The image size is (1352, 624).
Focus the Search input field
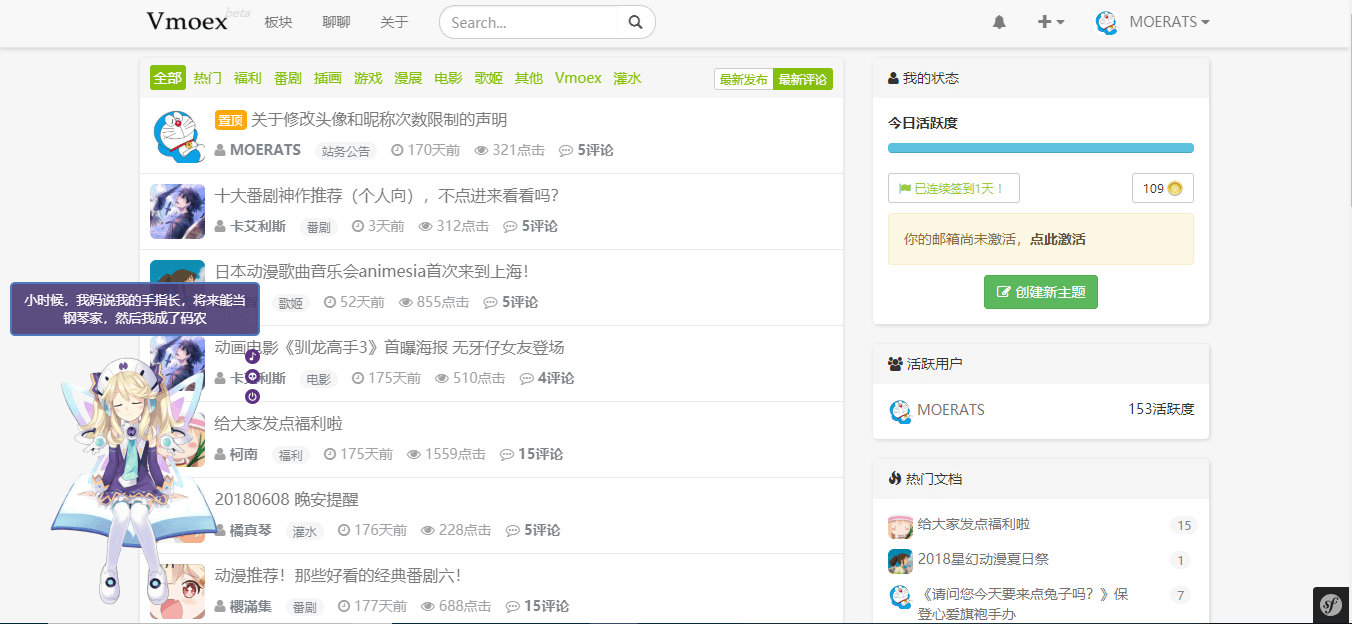(530, 22)
